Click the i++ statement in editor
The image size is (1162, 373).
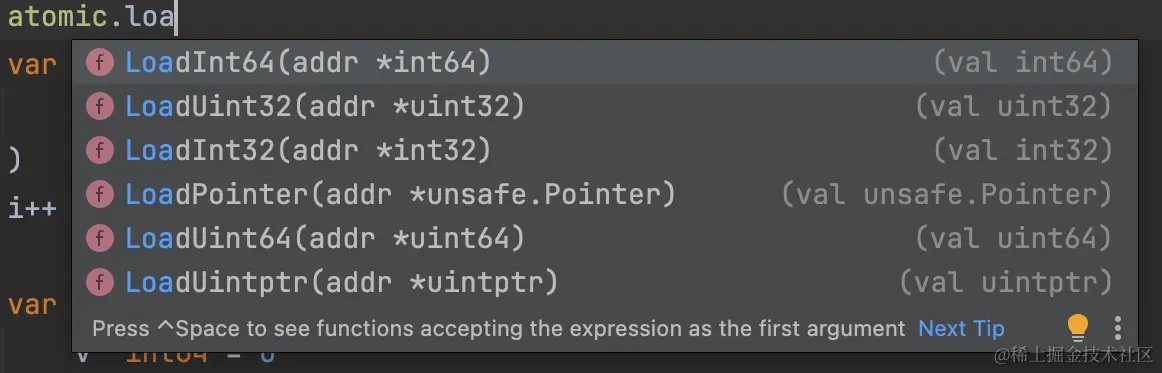[32, 207]
